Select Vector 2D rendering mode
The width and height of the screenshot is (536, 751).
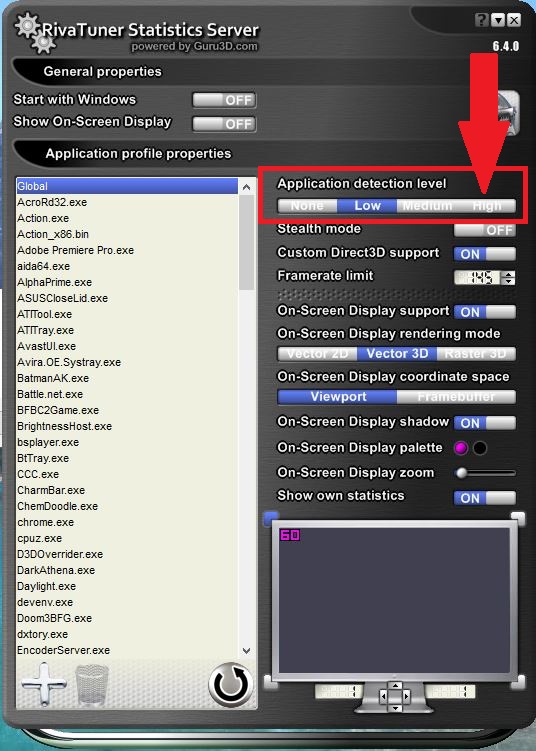pyautogui.click(x=317, y=354)
